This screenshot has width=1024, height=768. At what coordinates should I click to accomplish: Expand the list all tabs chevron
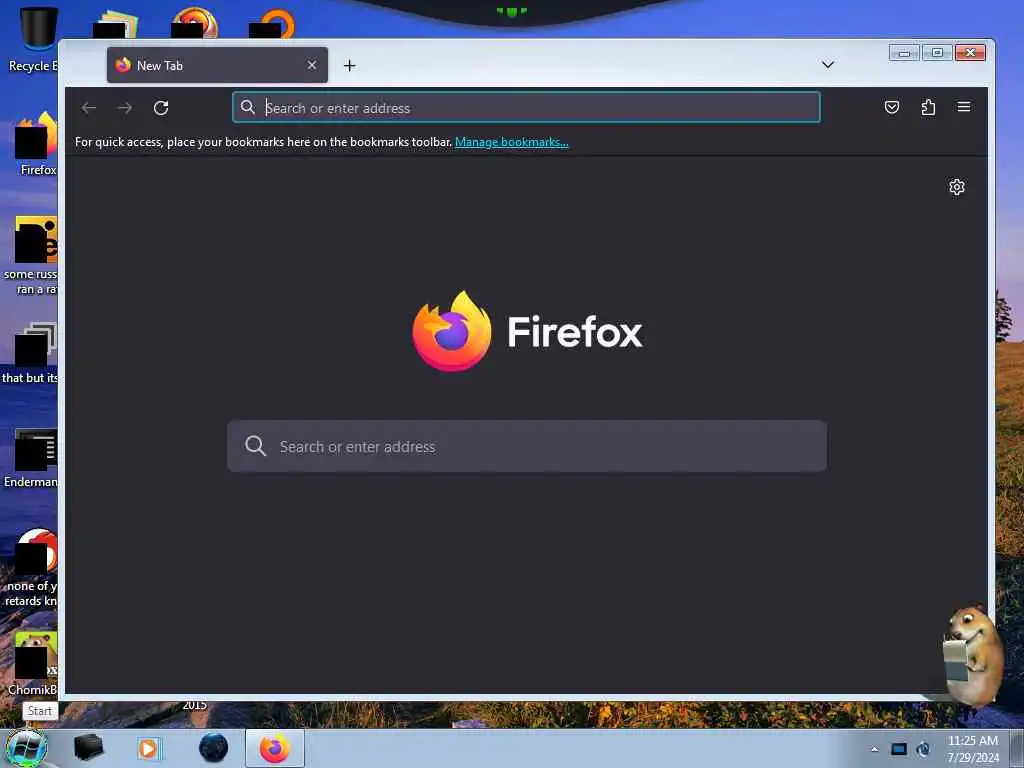(827, 65)
